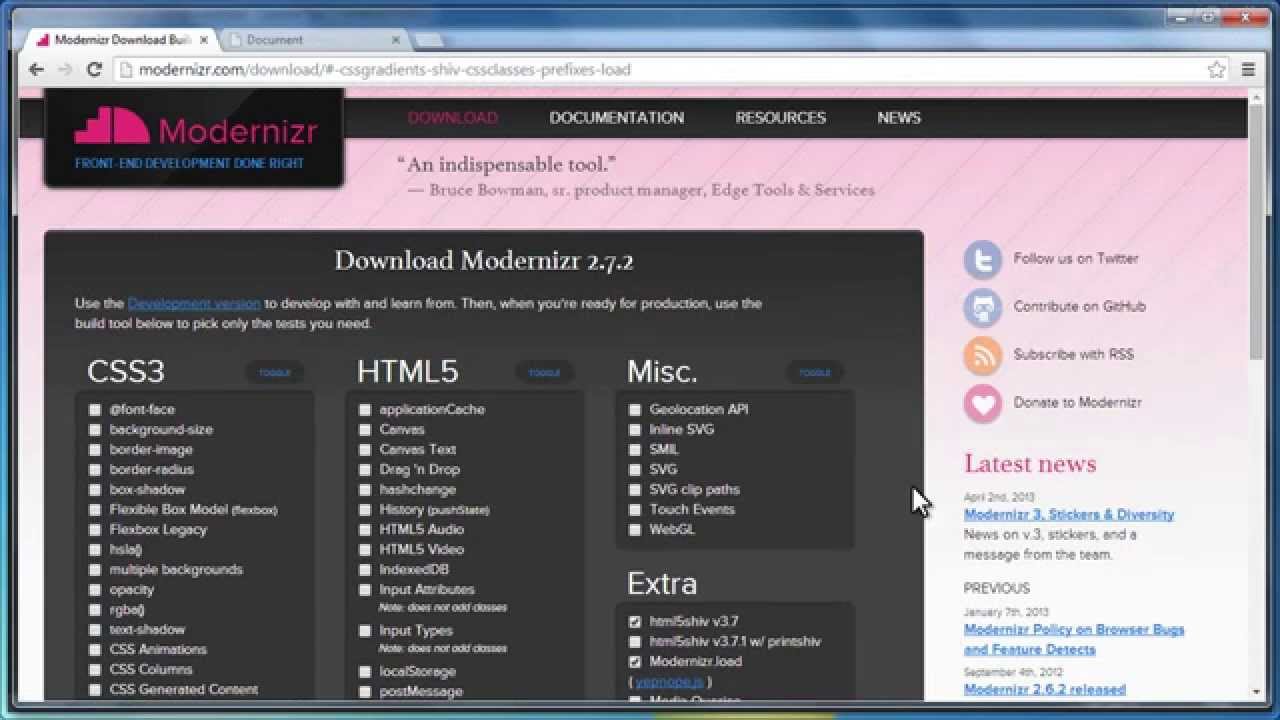Open the DOWNLOAD nav item
1280x720 pixels.
453,118
